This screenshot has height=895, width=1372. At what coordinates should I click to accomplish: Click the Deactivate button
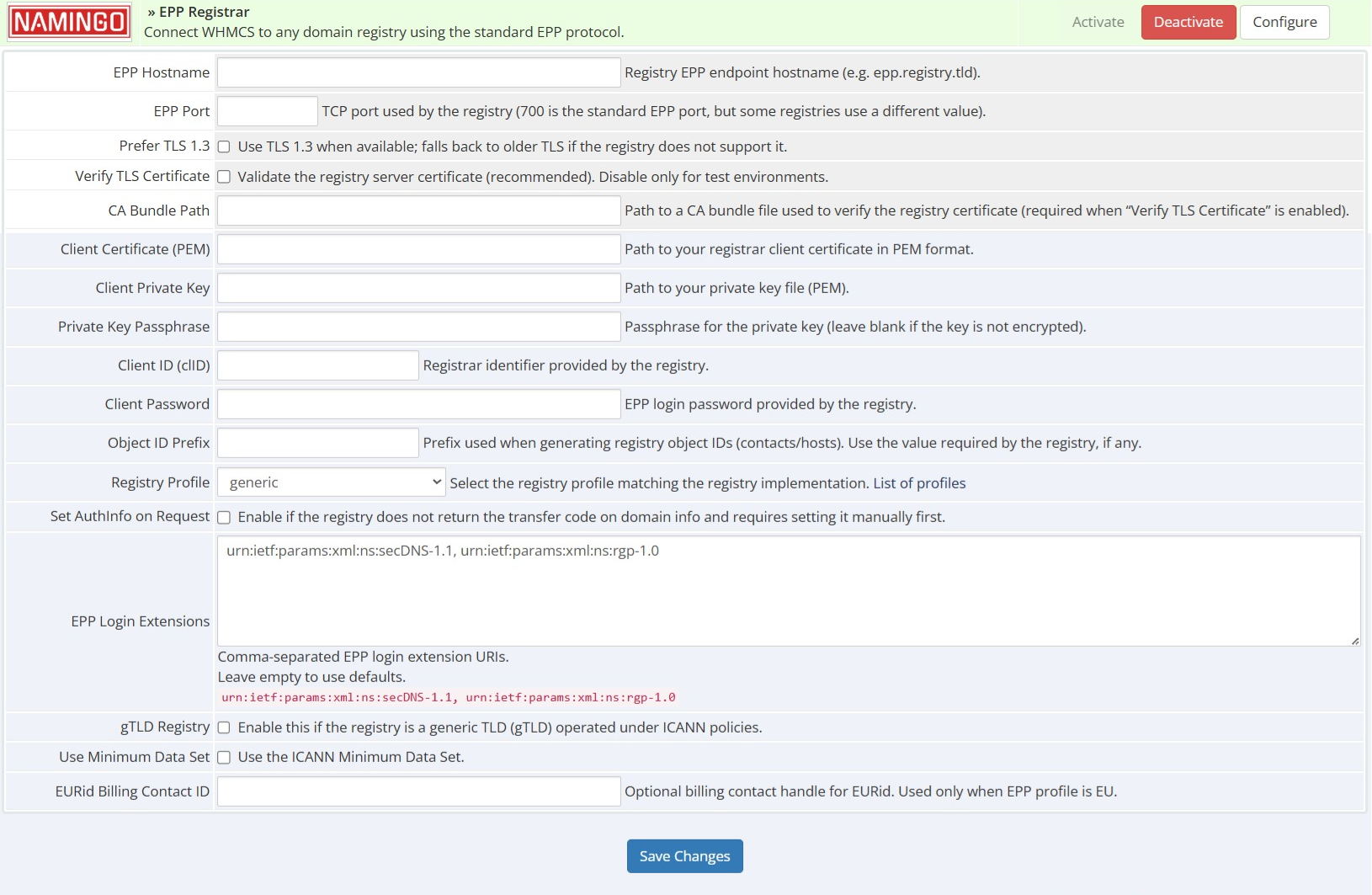tap(1188, 22)
